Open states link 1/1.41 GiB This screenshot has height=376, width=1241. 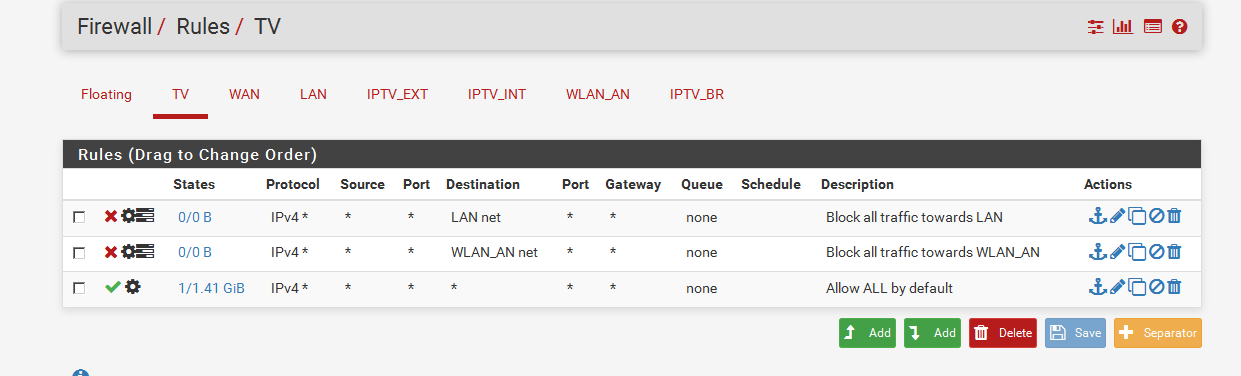(x=211, y=288)
